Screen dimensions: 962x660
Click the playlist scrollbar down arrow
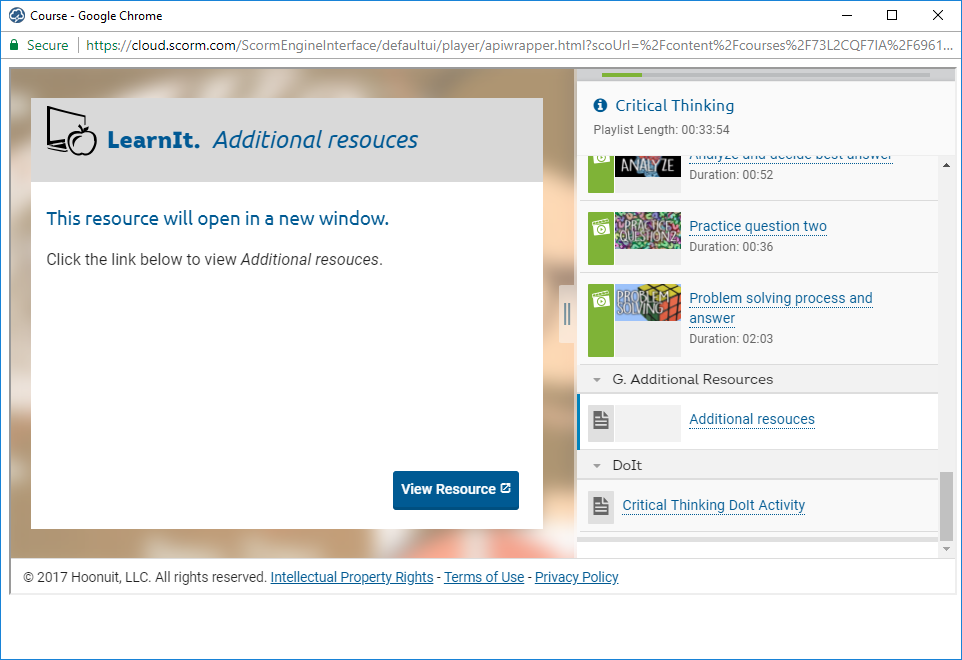(946, 549)
